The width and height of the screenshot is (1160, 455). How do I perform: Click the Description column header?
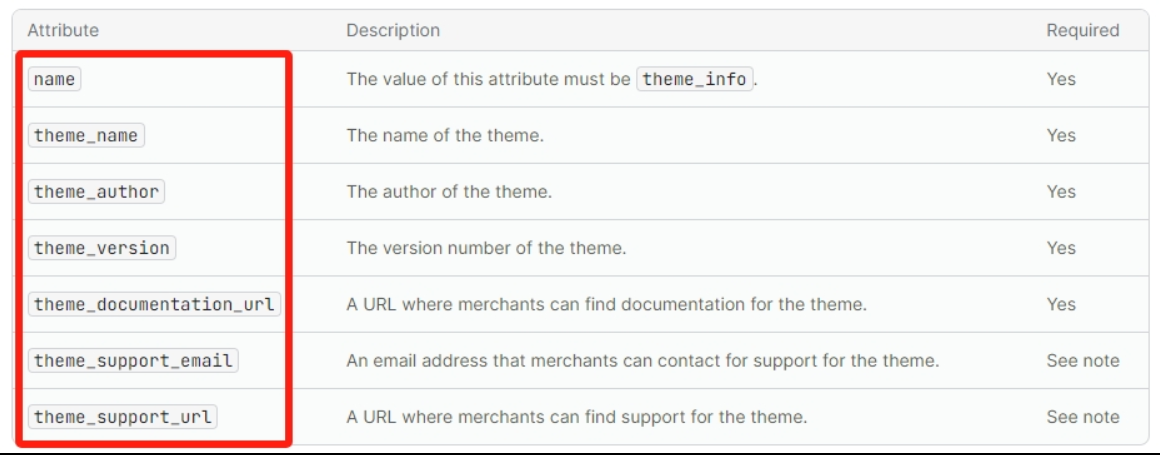click(393, 30)
